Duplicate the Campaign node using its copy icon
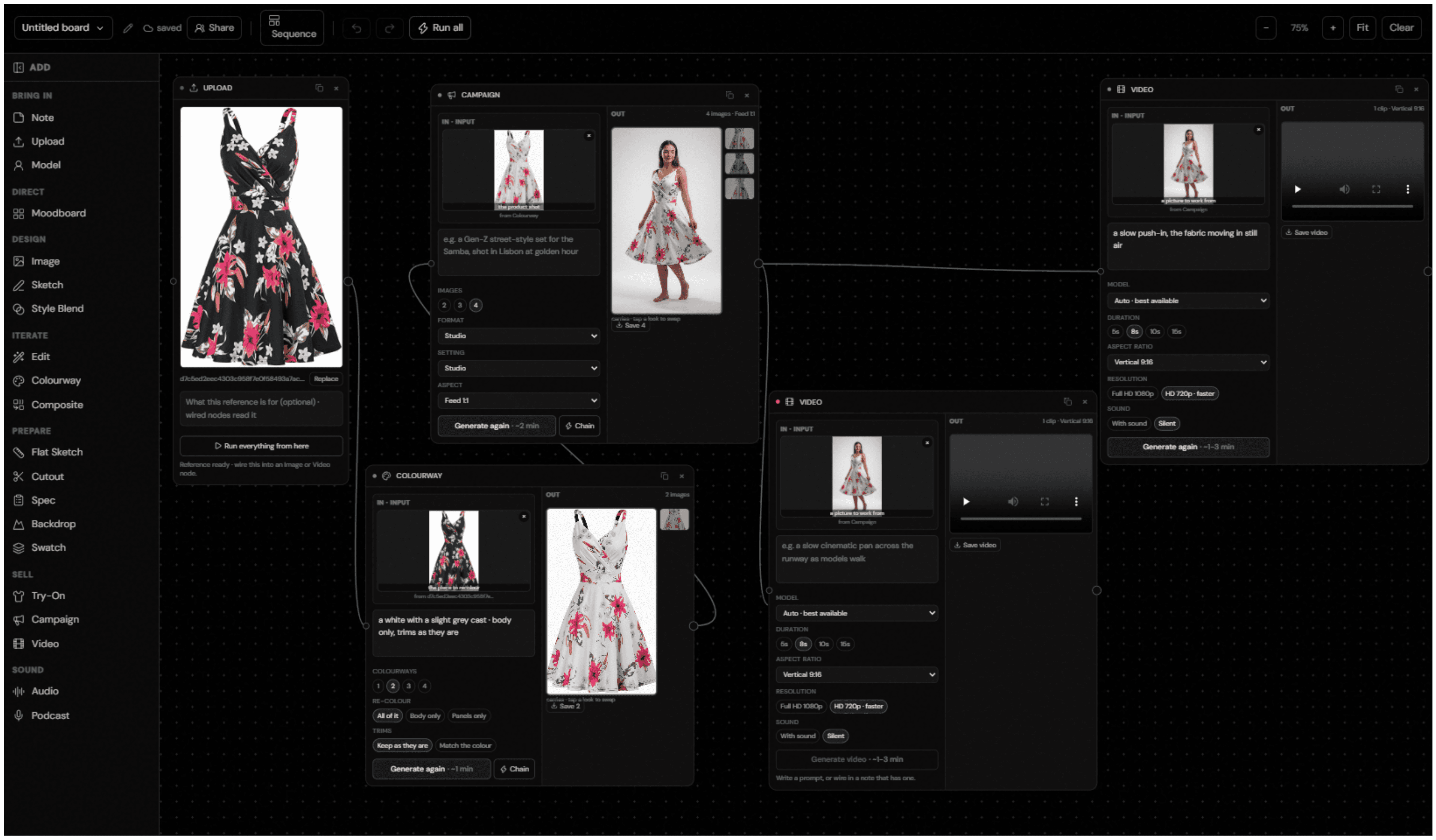1436x840 pixels. click(x=729, y=95)
